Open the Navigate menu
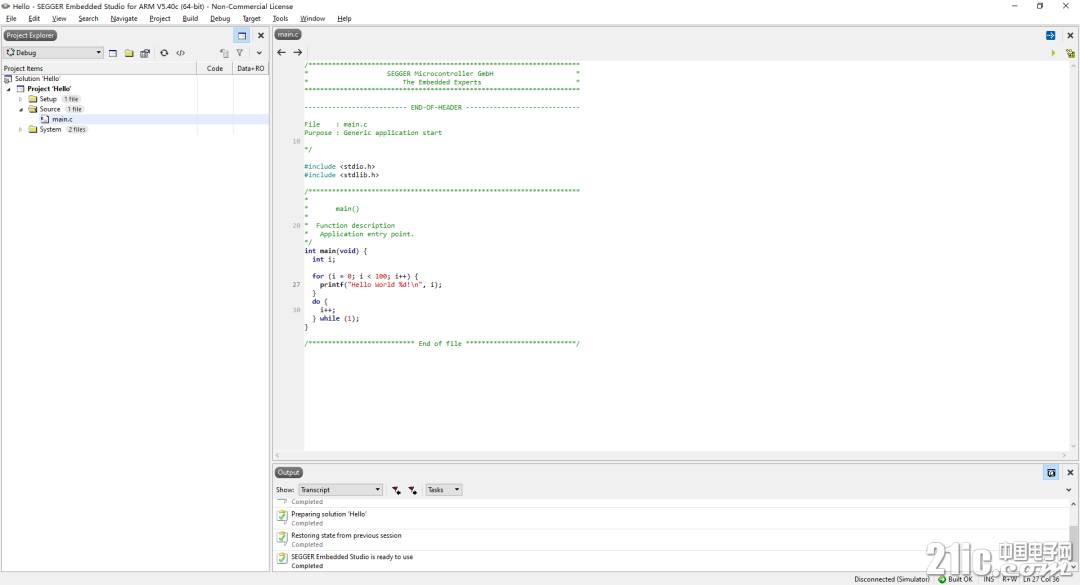 pos(124,19)
